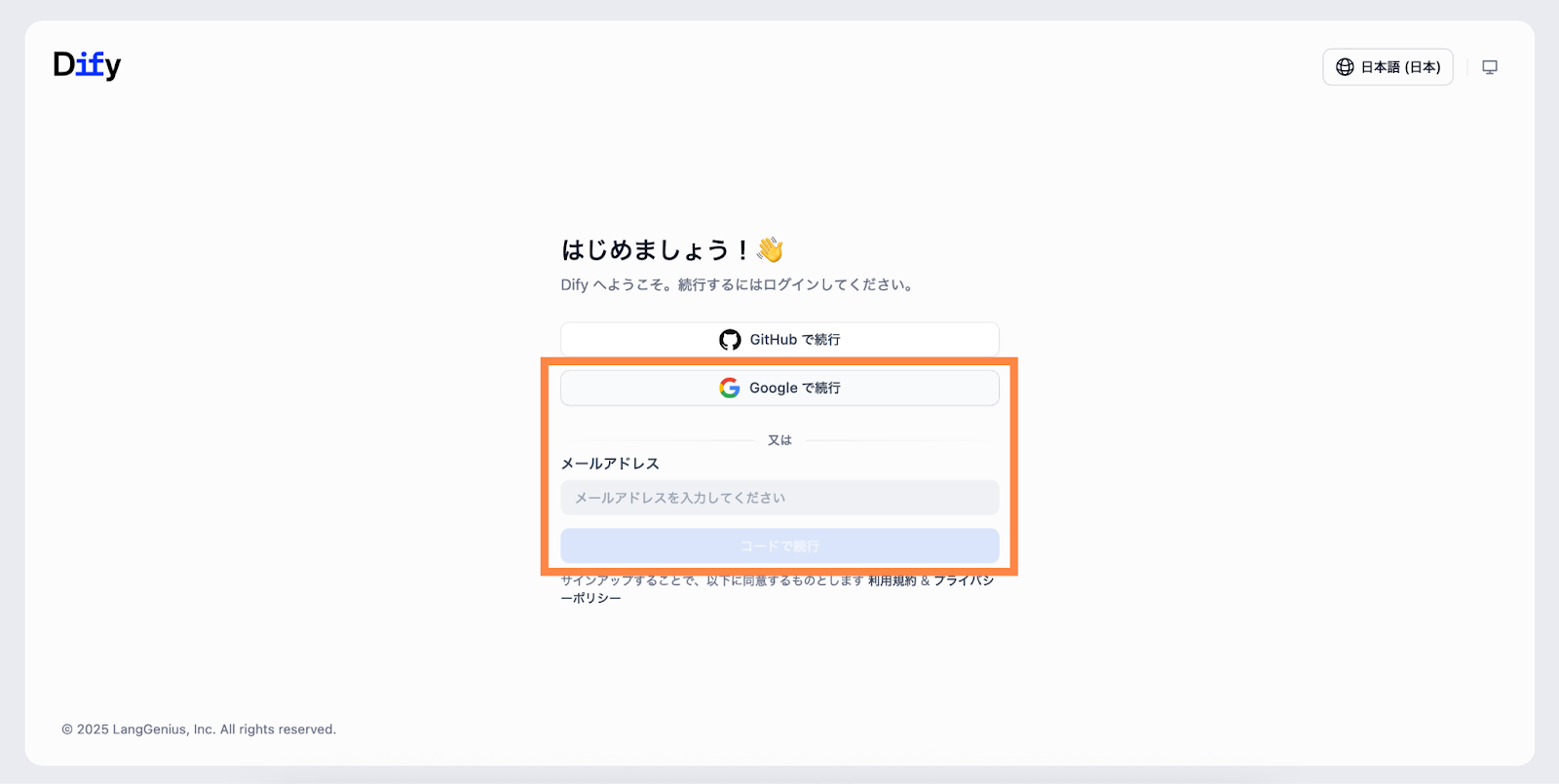The height and width of the screenshot is (784, 1559).
Task: Click the Dify へようこそ welcome subtitle
Action: click(x=737, y=285)
